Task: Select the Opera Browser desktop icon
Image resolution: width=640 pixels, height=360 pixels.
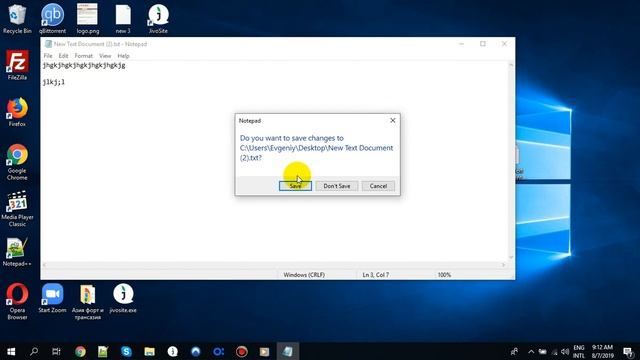Action: (x=17, y=302)
